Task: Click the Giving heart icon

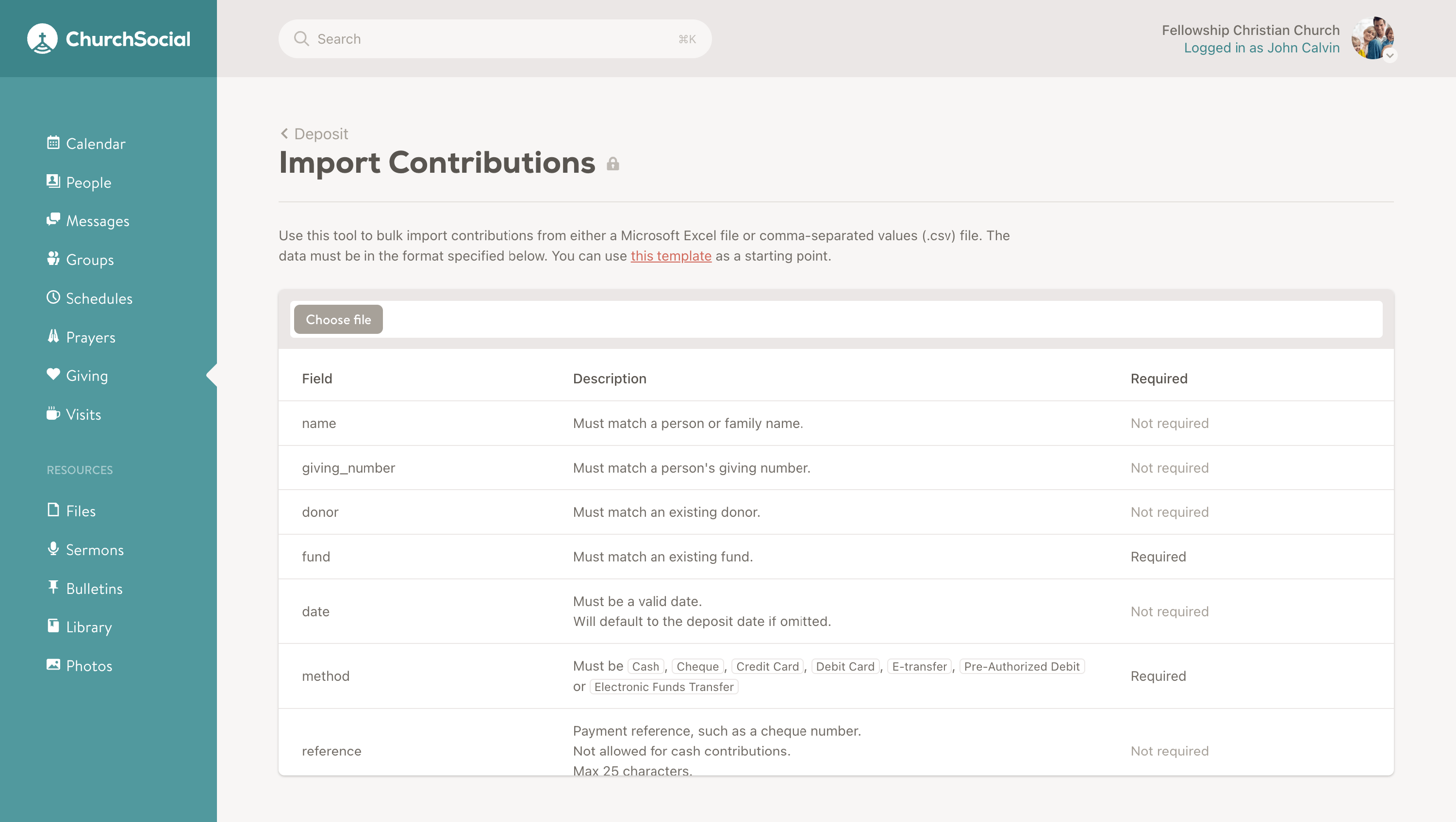Action: pyautogui.click(x=53, y=375)
